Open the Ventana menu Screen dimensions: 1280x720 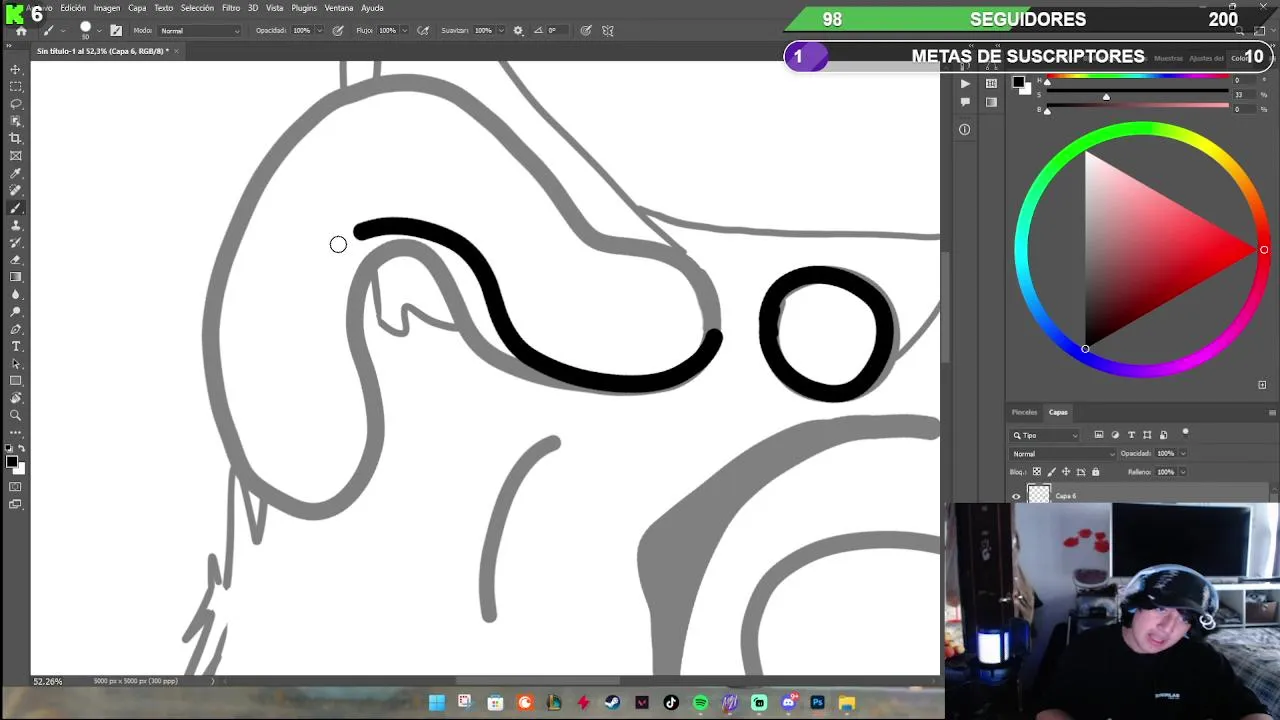[339, 8]
